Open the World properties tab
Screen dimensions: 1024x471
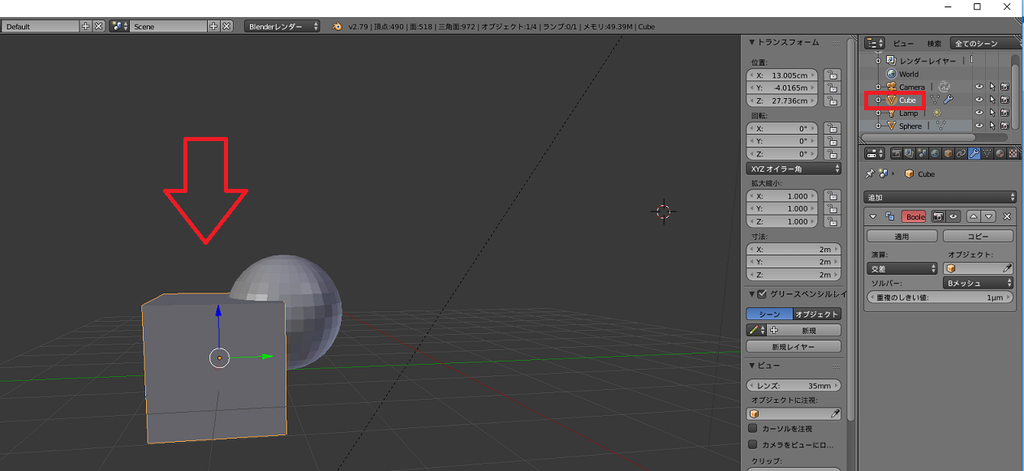935,154
